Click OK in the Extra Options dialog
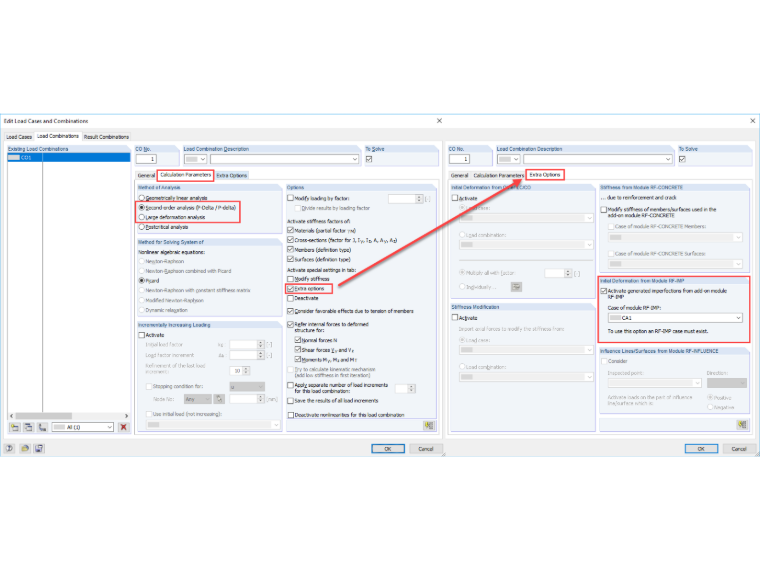The height and width of the screenshot is (570, 760). [701, 449]
